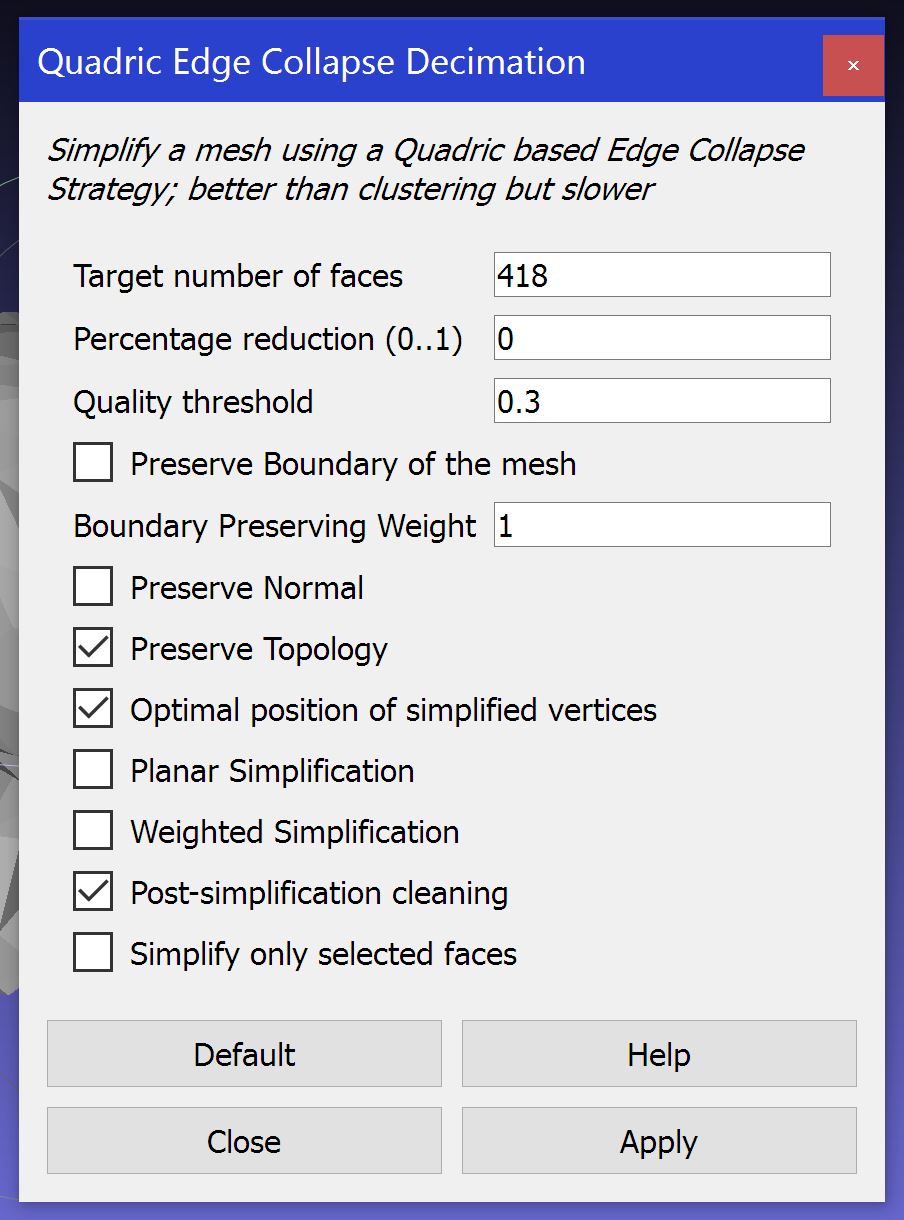Close the dialog with the red X
The height and width of the screenshot is (1220, 904).
(853, 66)
